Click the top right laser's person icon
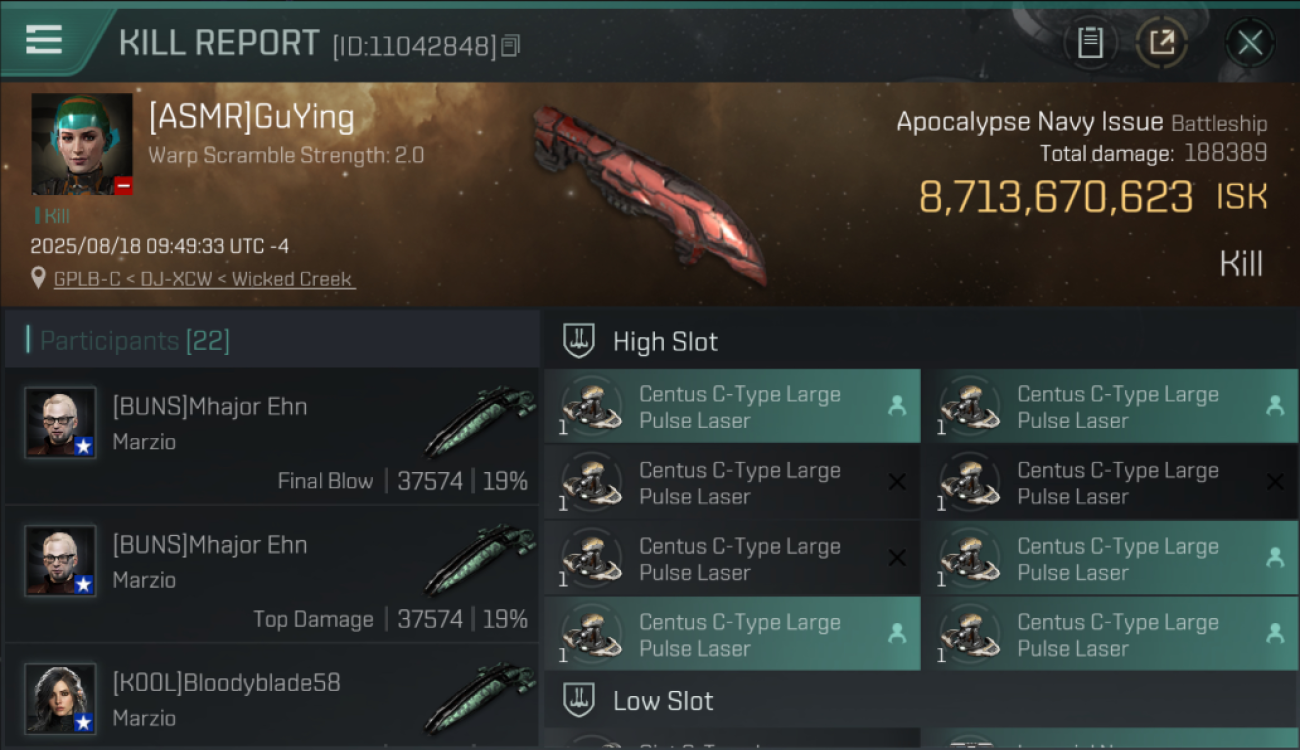 (1275, 406)
